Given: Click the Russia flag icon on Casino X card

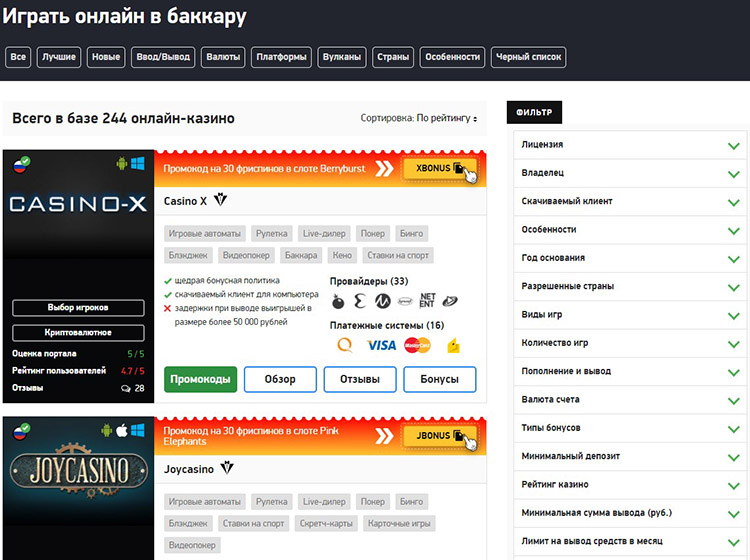Looking at the screenshot, I should [x=21, y=165].
